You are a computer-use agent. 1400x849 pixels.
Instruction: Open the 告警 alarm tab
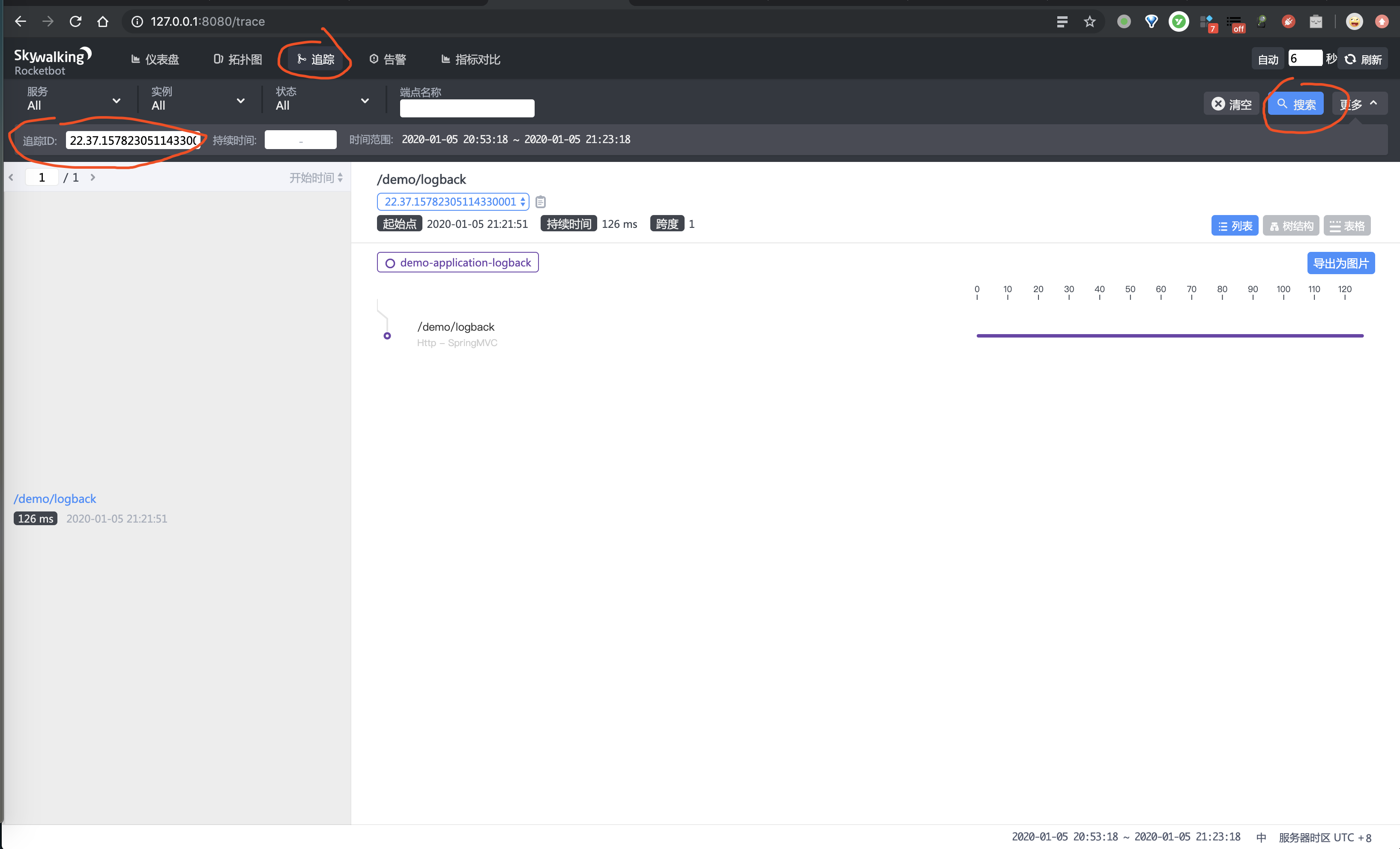(x=388, y=59)
